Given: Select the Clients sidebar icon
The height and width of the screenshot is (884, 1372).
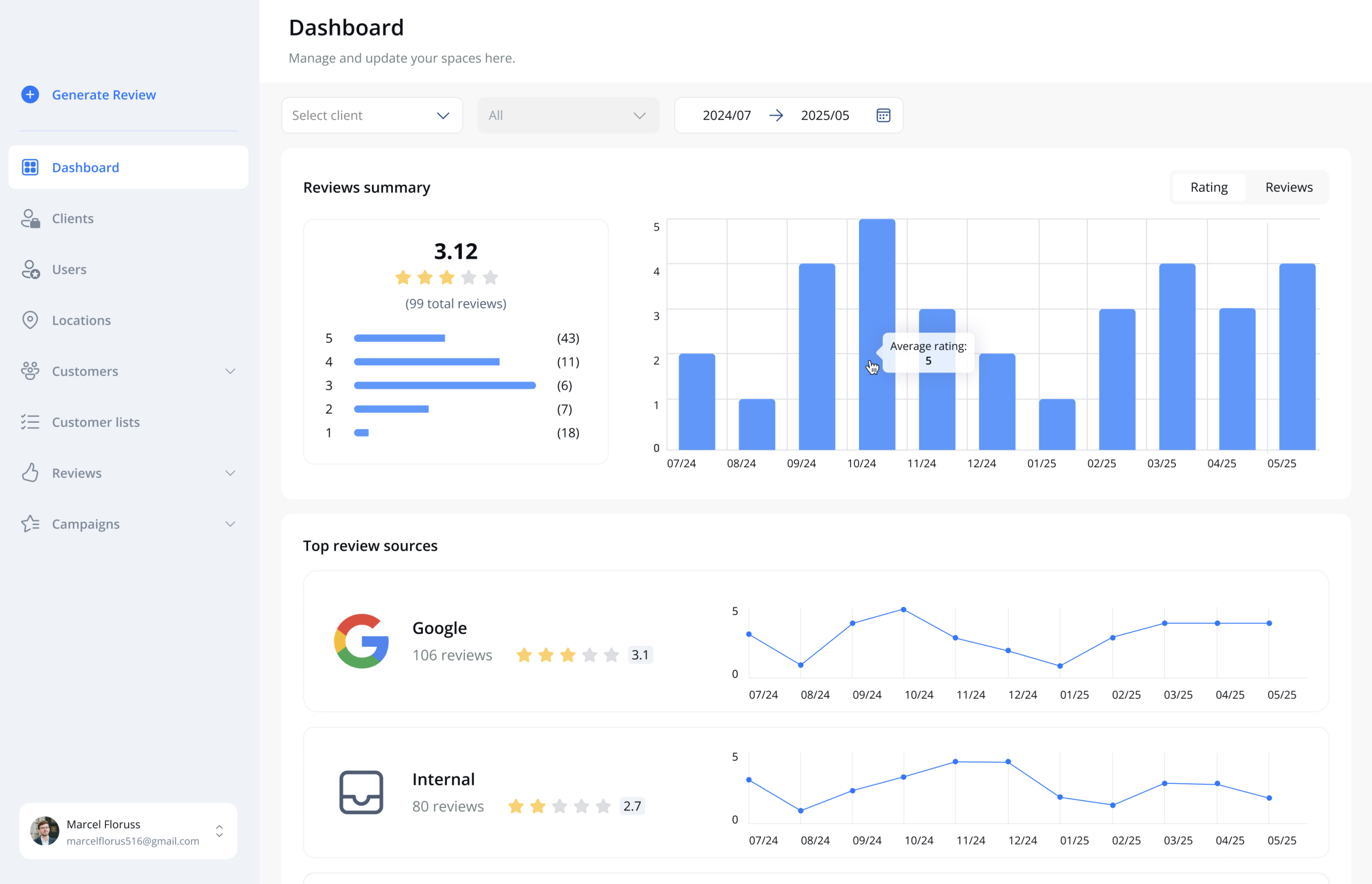Looking at the screenshot, I should coord(30,218).
